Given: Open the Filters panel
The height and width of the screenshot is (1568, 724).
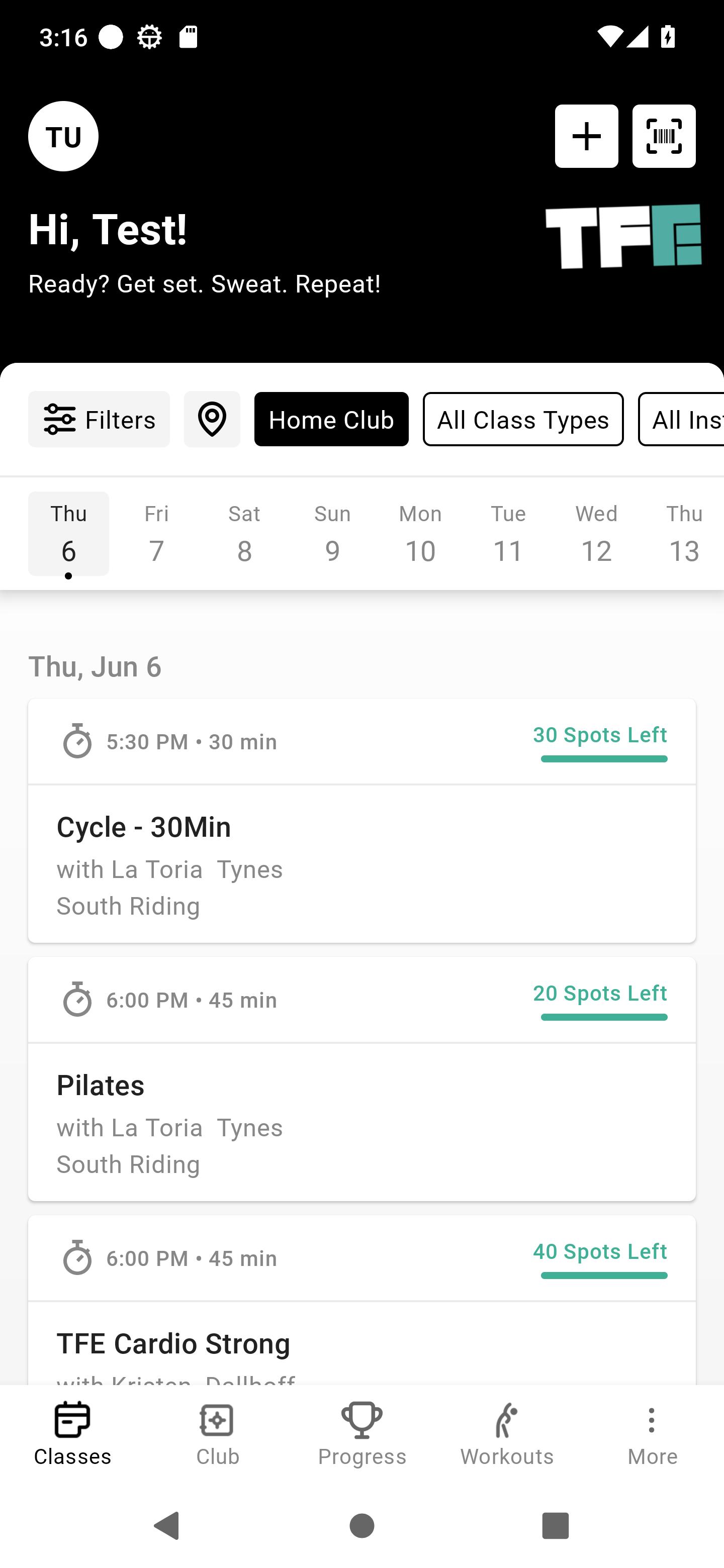Looking at the screenshot, I should tap(99, 420).
